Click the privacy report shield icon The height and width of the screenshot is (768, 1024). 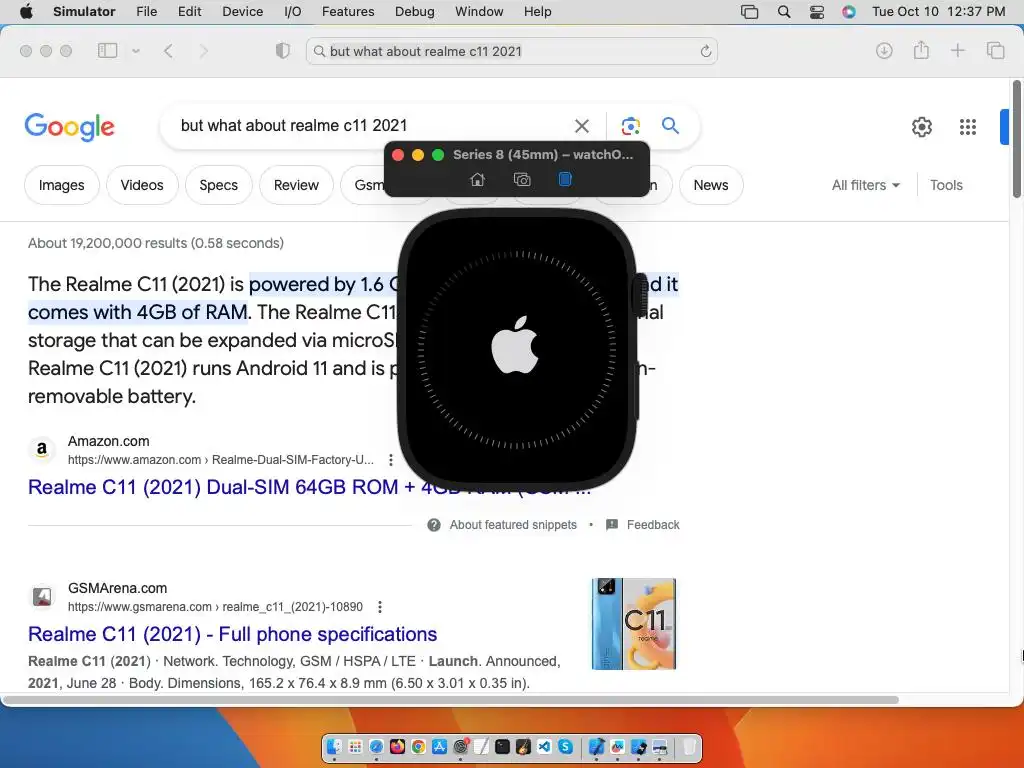pyautogui.click(x=283, y=51)
